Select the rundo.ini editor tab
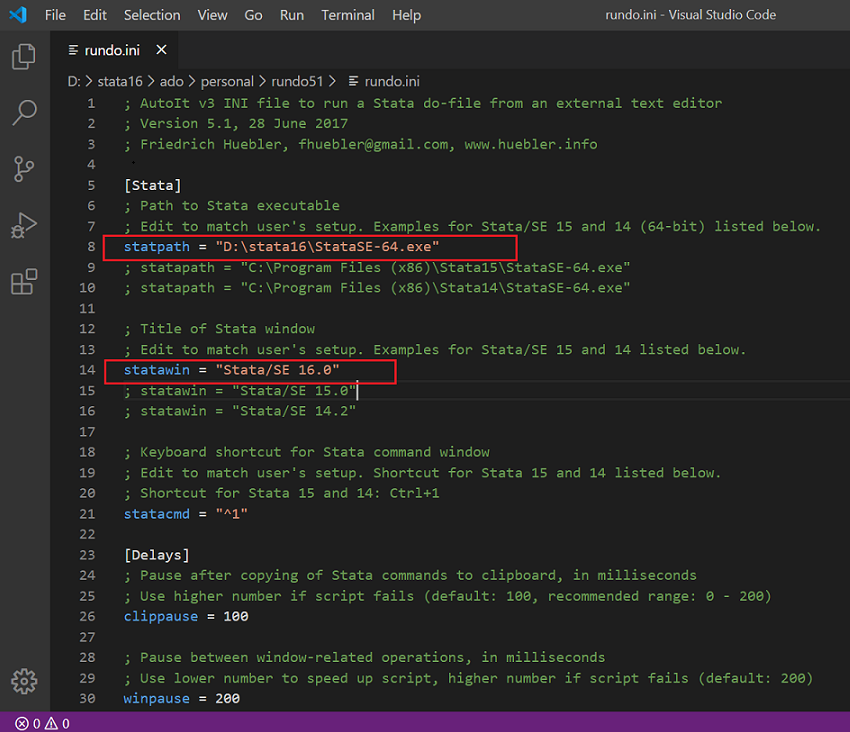This screenshot has height=732, width=850. (x=112, y=50)
